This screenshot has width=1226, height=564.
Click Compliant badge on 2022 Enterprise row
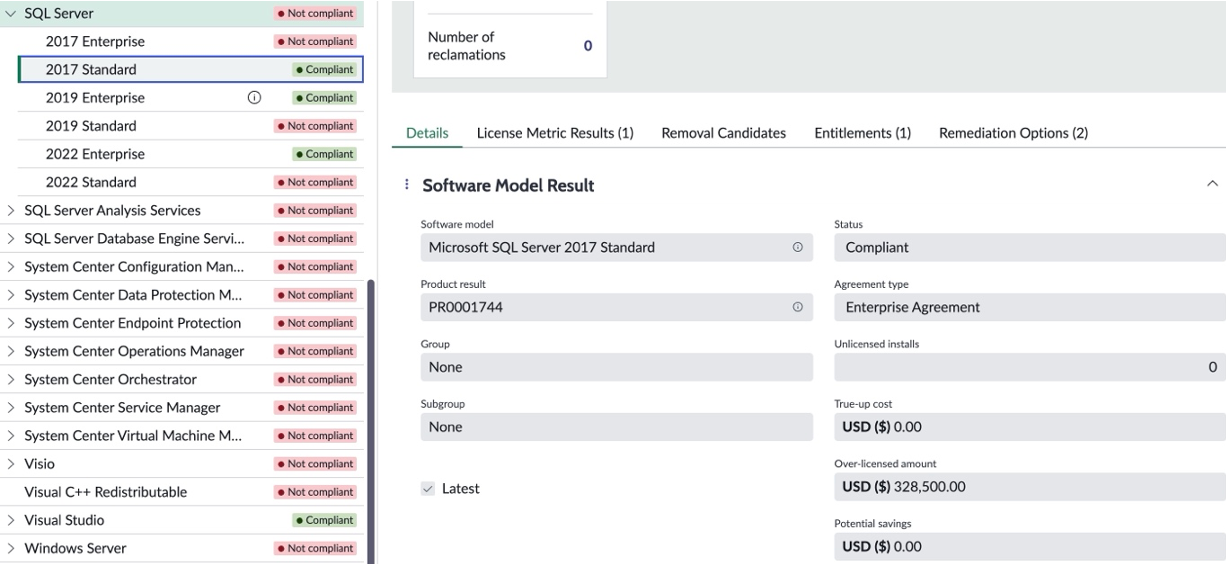coord(324,154)
